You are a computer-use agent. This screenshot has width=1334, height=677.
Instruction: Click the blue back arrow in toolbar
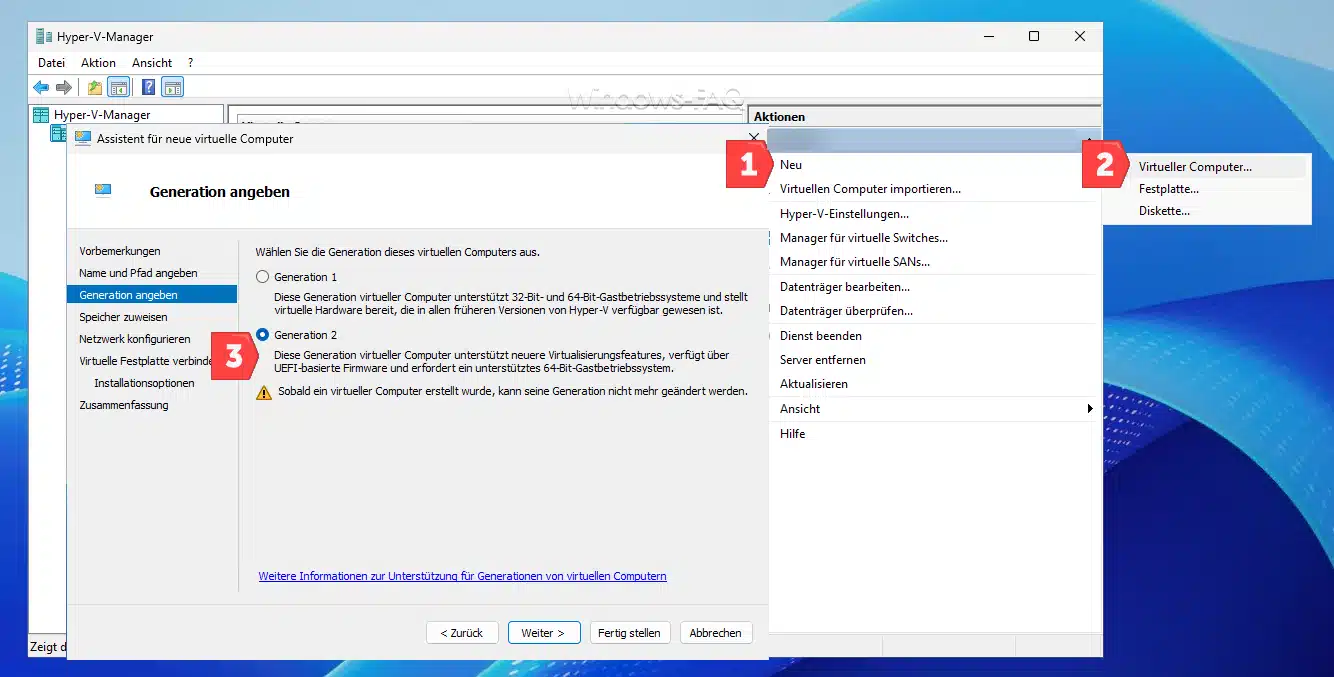tap(41, 88)
